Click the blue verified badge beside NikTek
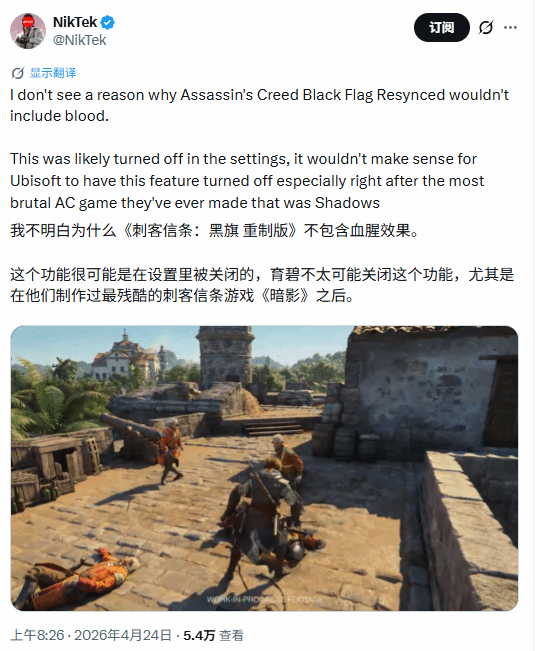 (108, 22)
